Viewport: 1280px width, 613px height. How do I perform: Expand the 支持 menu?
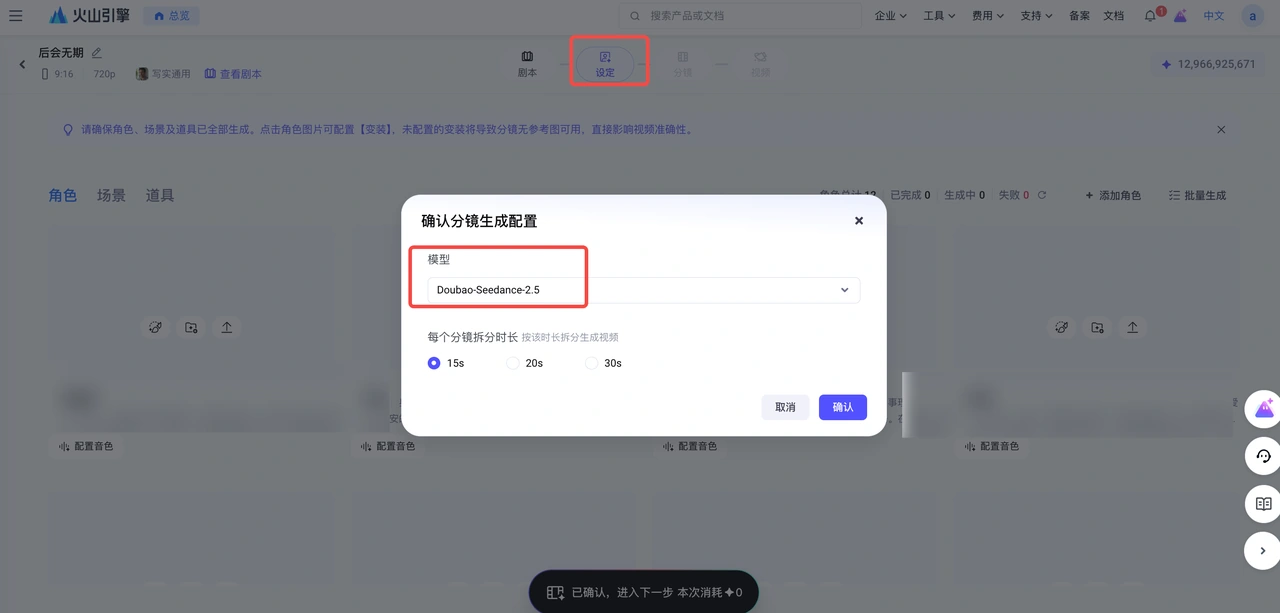(x=1036, y=16)
